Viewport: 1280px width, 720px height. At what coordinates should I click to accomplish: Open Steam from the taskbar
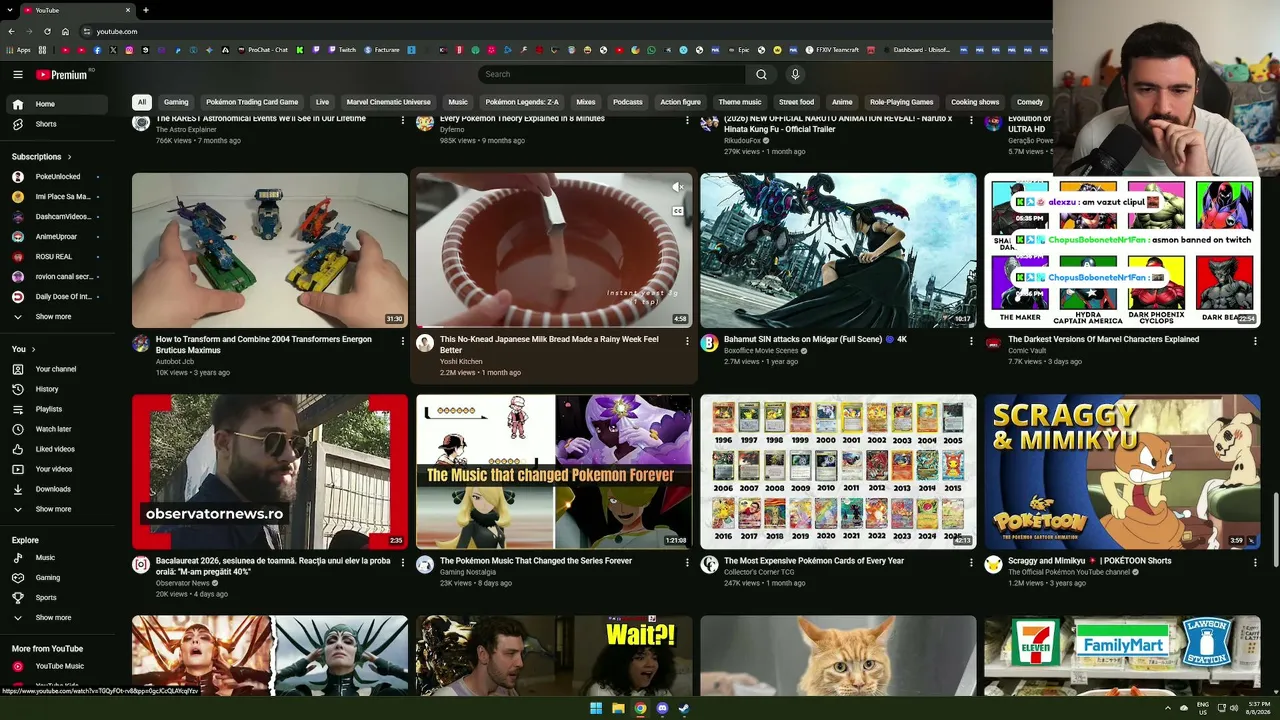point(684,708)
